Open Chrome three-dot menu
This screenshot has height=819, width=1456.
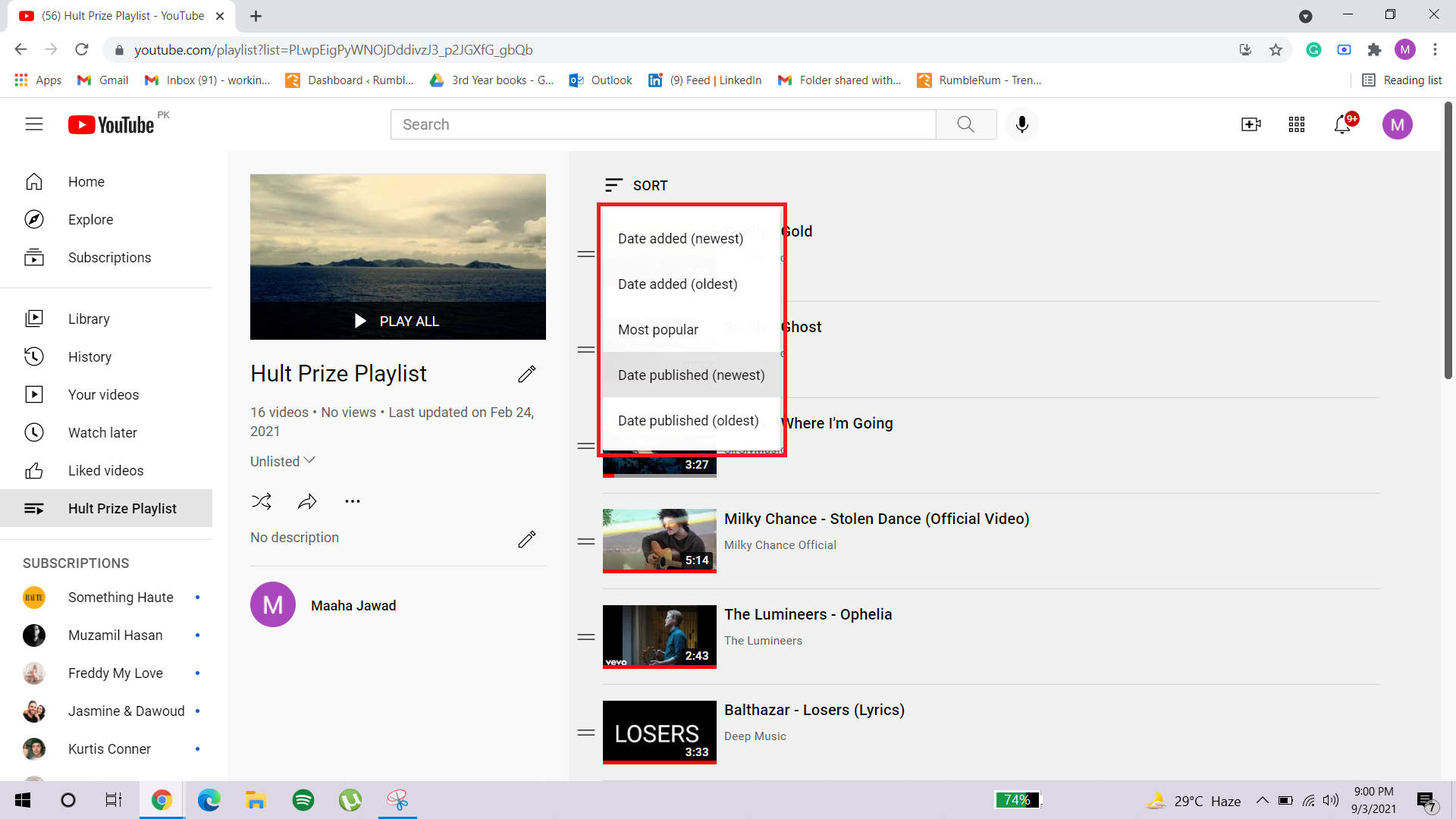click(x=1435, y=50)
